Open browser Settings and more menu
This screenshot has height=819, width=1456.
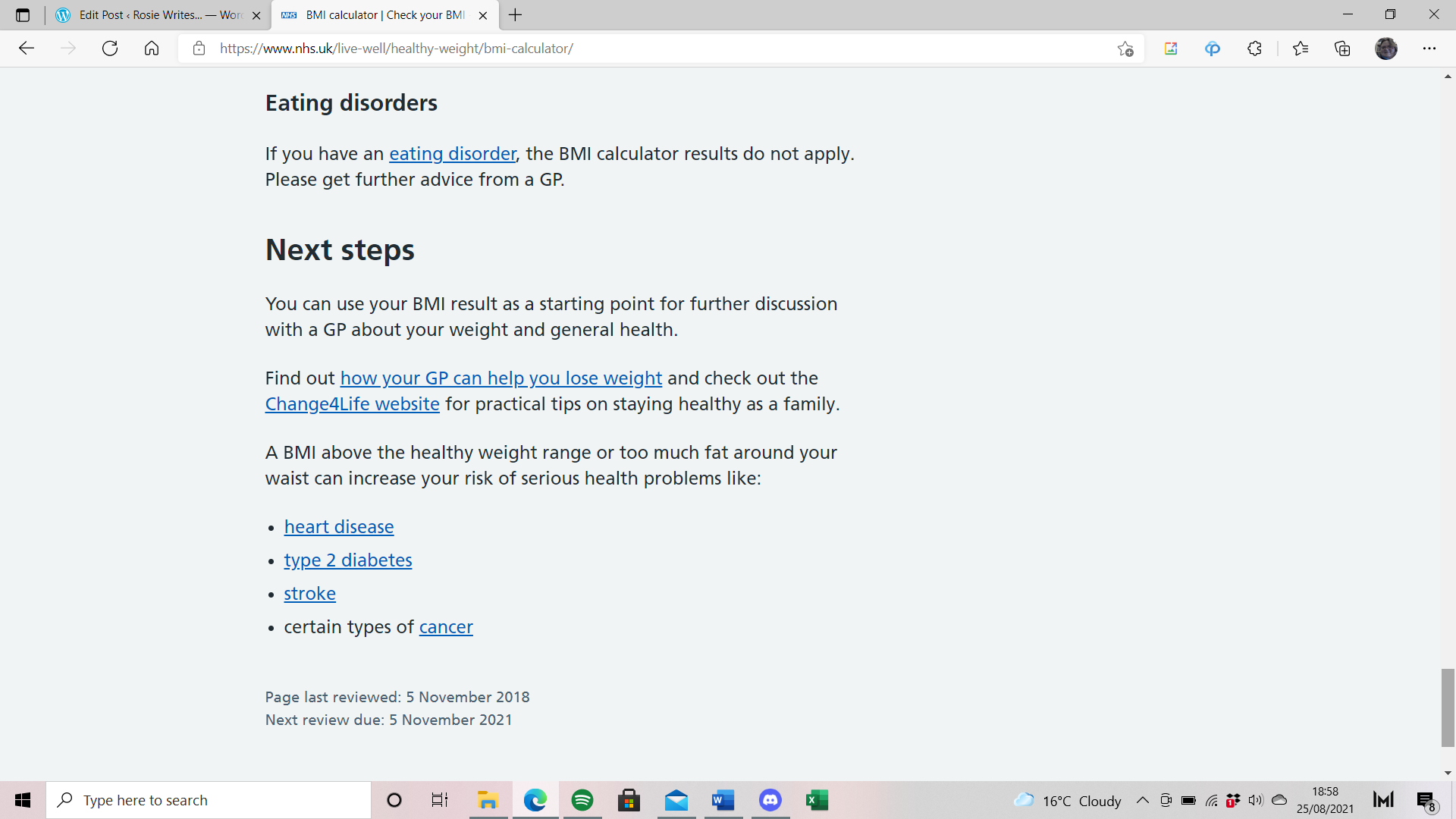click(1429, 49)
